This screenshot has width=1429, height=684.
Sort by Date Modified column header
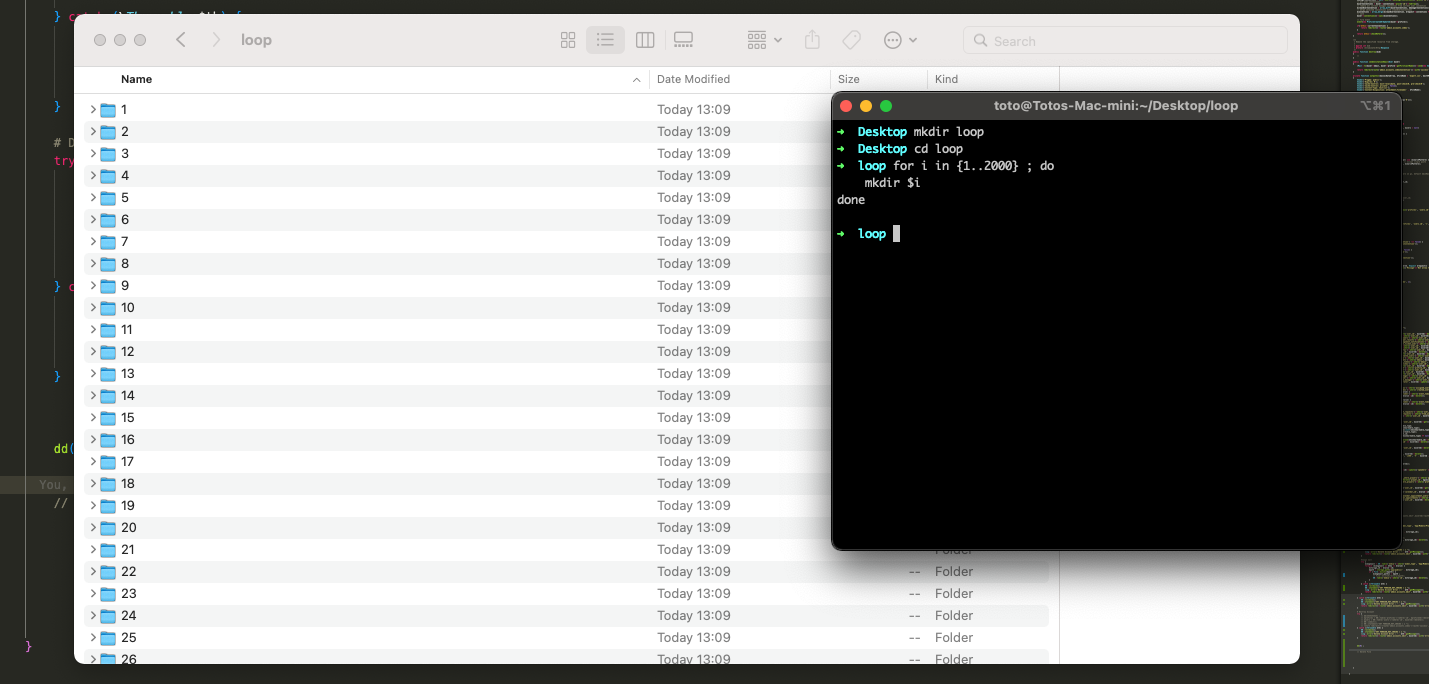[x=693, y=79]
